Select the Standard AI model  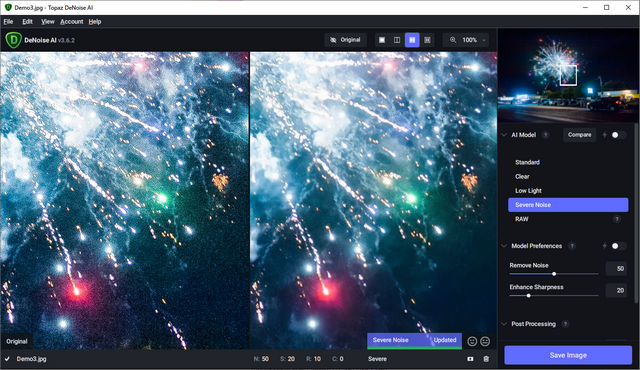568,162
